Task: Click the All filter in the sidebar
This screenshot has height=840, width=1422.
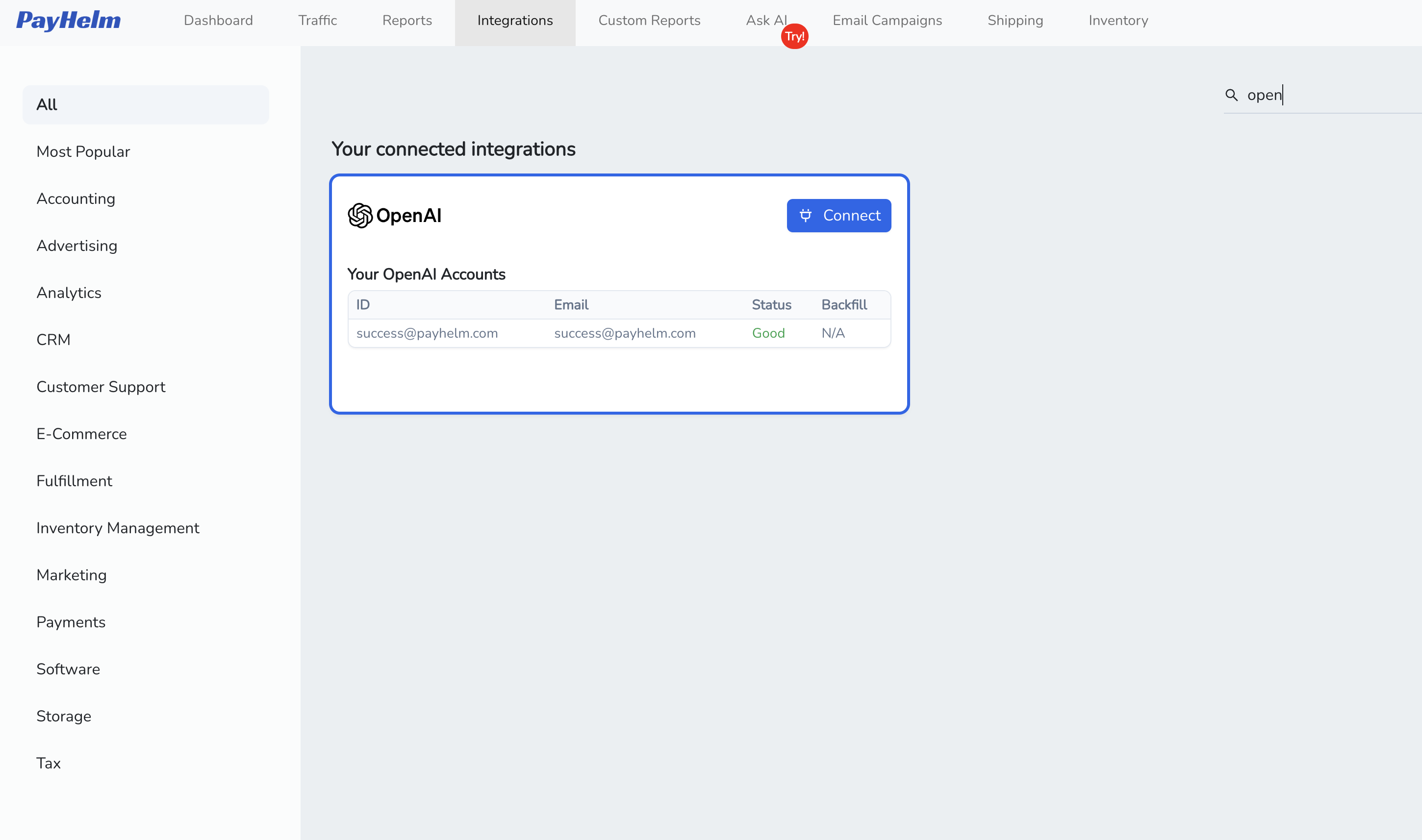Action: (47, 104)
